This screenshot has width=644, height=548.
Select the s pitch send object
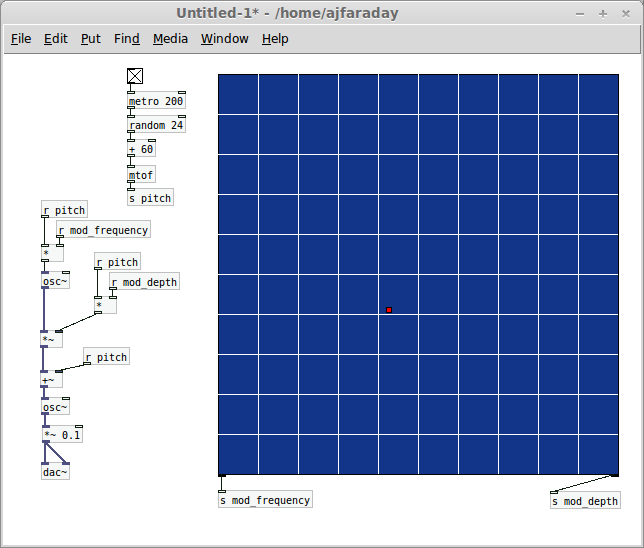[x=150, y=198]
